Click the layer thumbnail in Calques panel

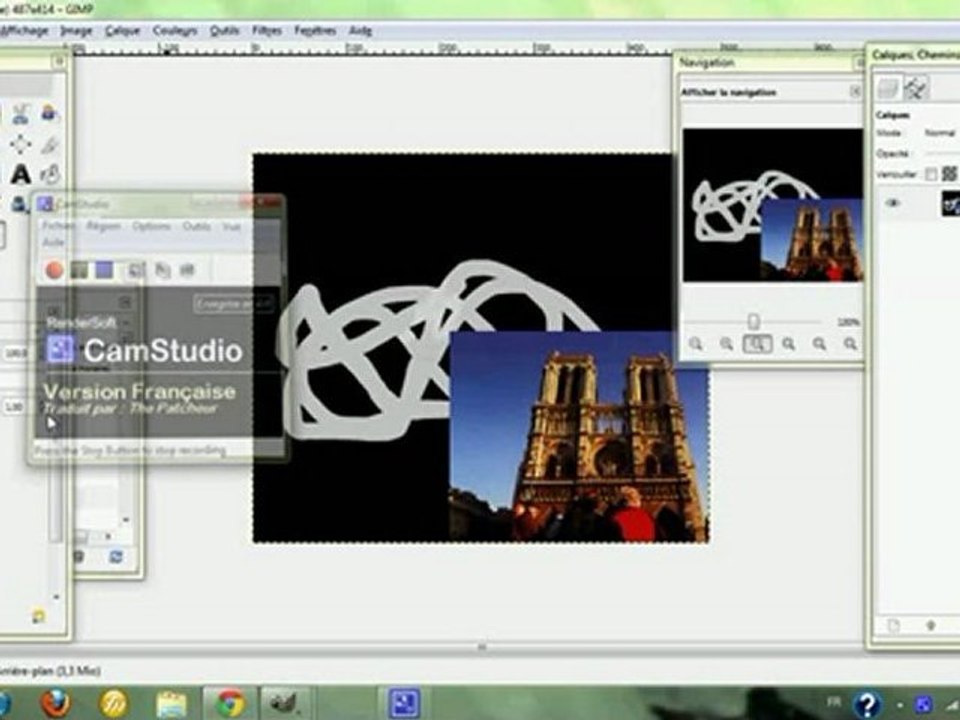pos(951,204)
